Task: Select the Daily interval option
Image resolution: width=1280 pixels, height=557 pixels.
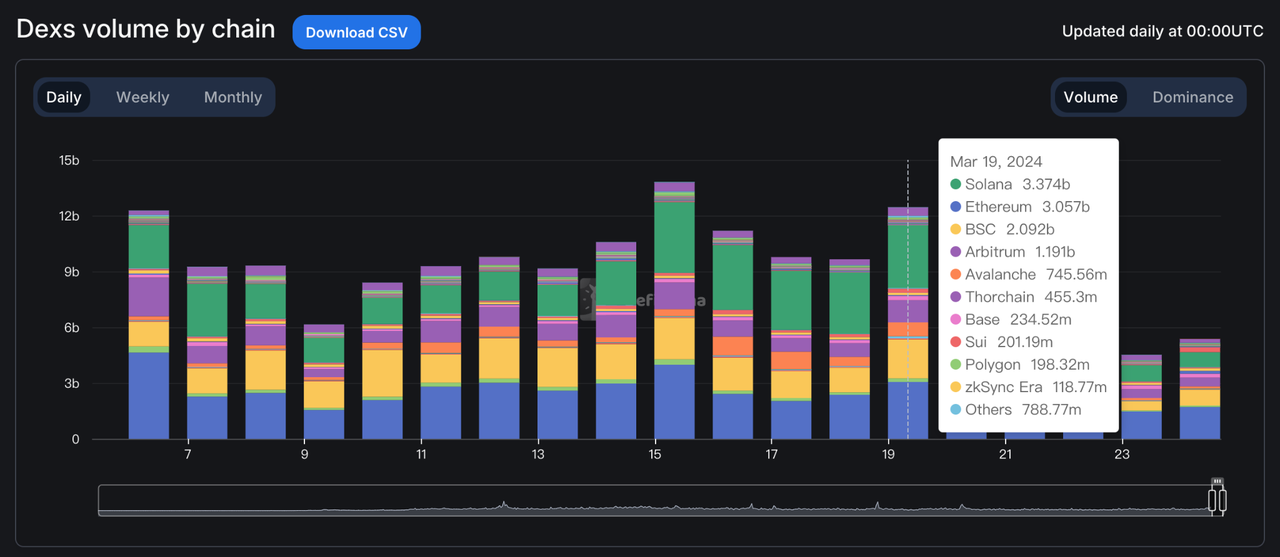Action: point(64,97)
